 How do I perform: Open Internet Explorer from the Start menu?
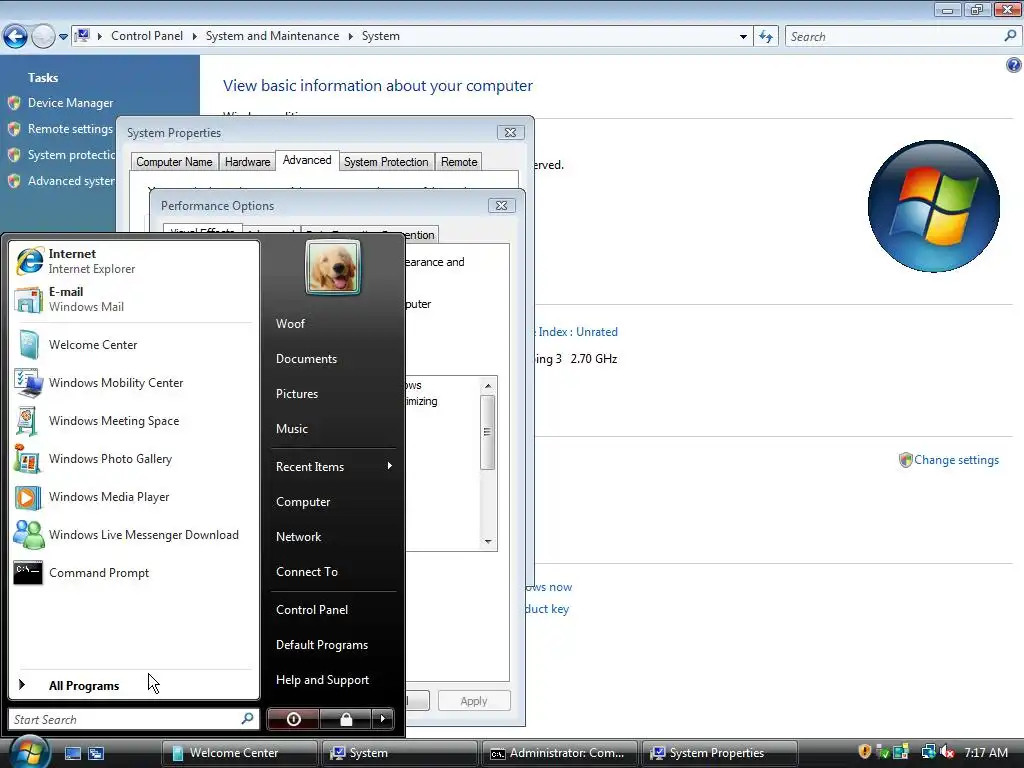[x=134, y=261]
